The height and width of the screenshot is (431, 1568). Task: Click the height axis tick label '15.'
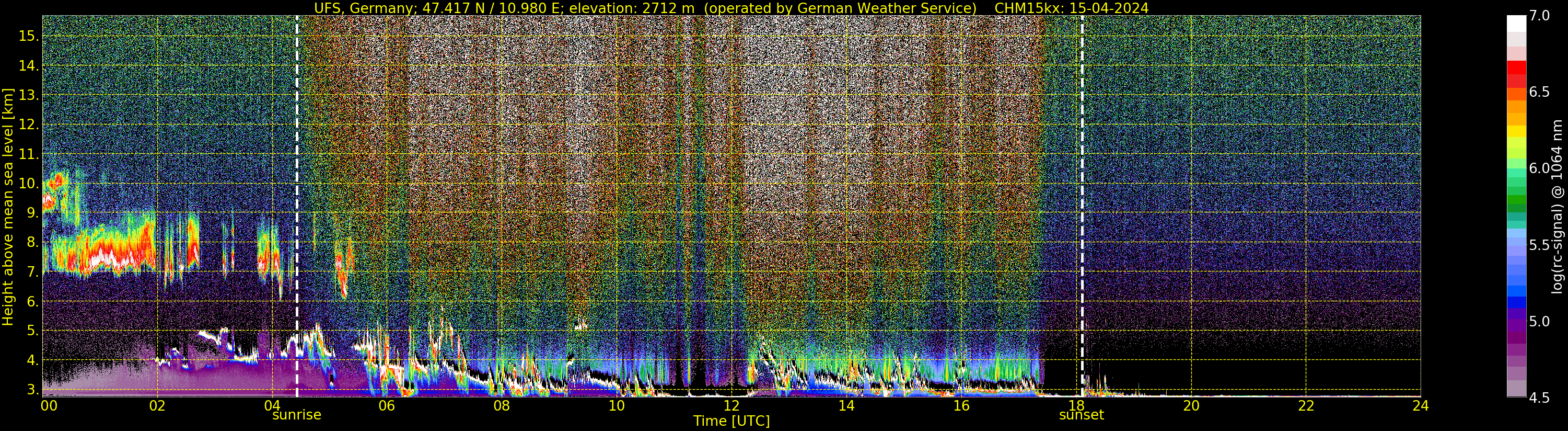tap(29, 36)
